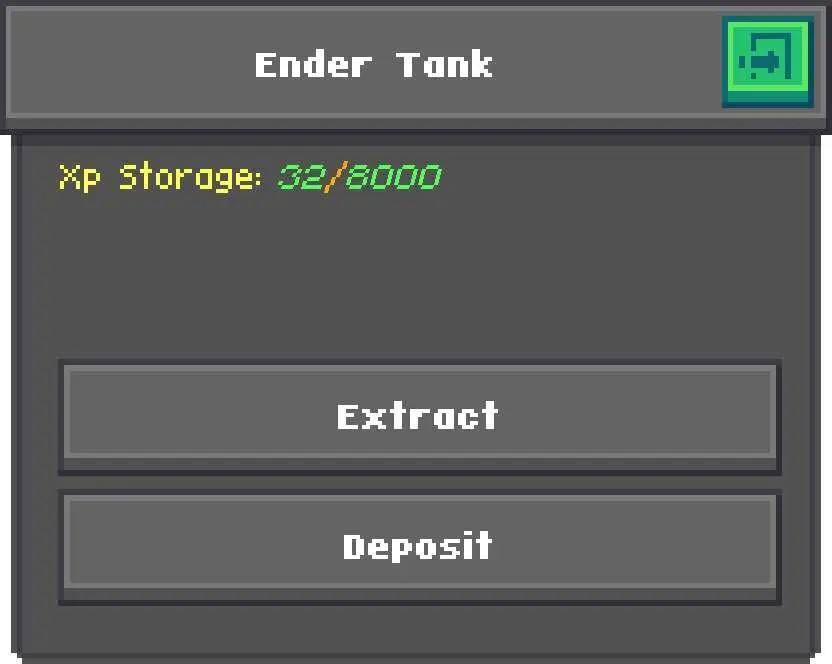Image resolution: width=832 pixels, height=664 pixels.
Task: Click the 8000 capacity number
Action: pos(393,177)
